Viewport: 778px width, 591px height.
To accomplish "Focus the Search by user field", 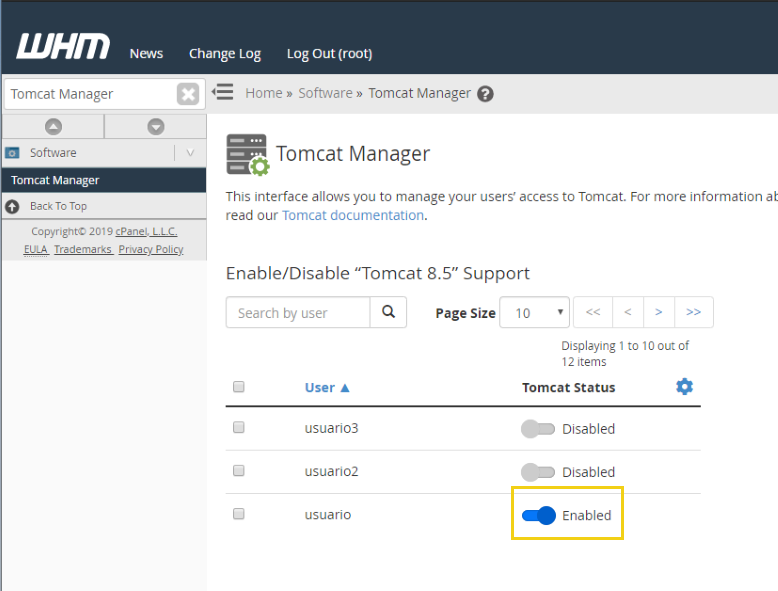I will coord(298,313).
